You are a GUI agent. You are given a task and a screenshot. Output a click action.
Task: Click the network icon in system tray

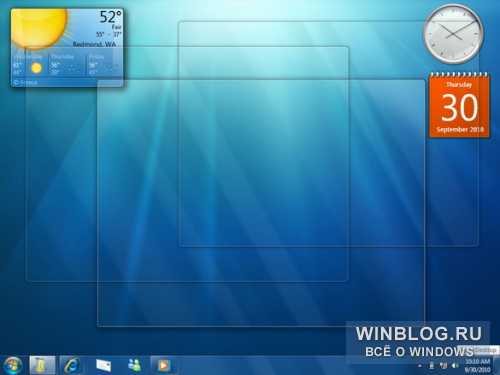[x=443, y=366]
